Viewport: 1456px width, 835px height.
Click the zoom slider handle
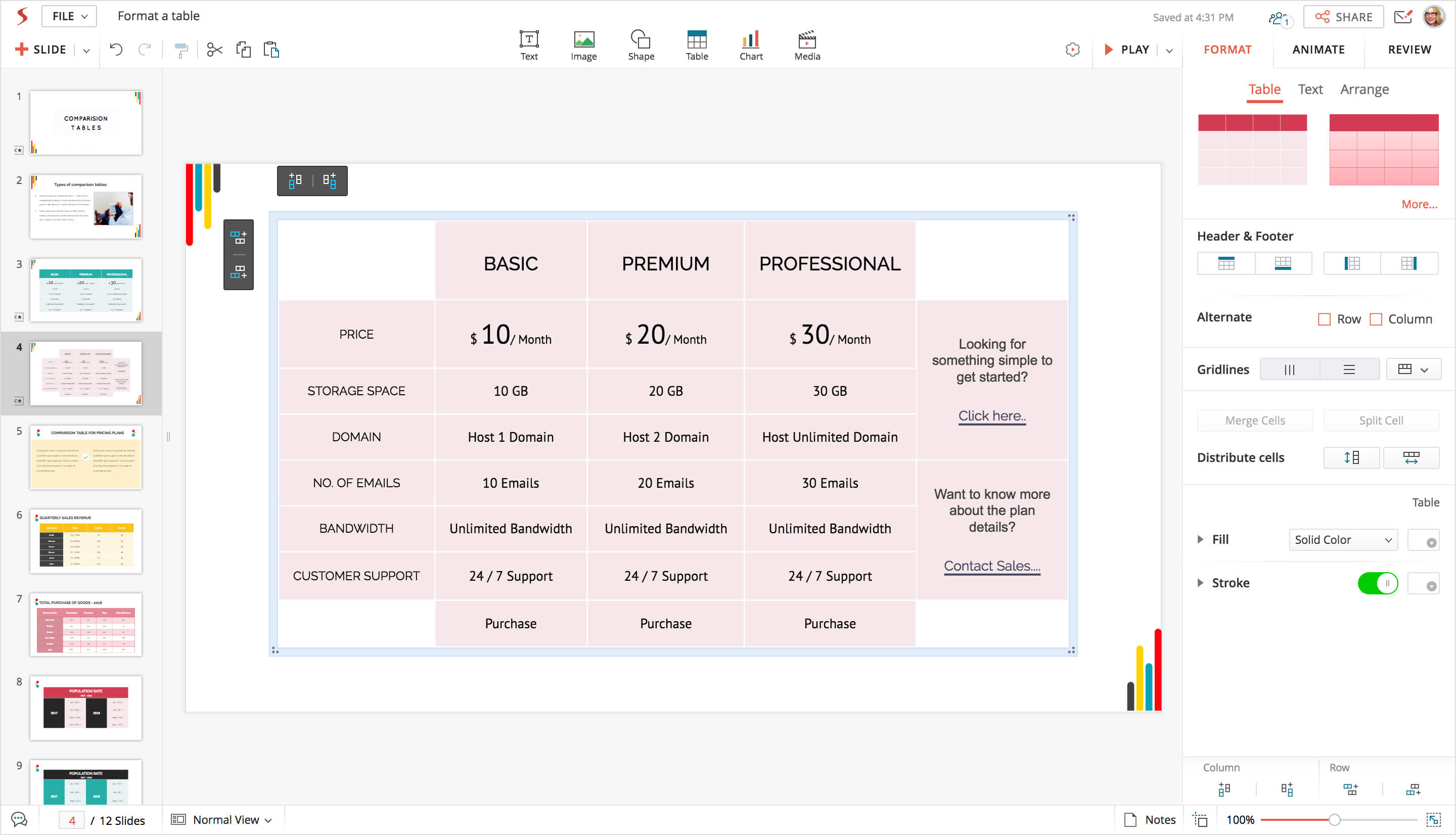(x=1334, y=820)
